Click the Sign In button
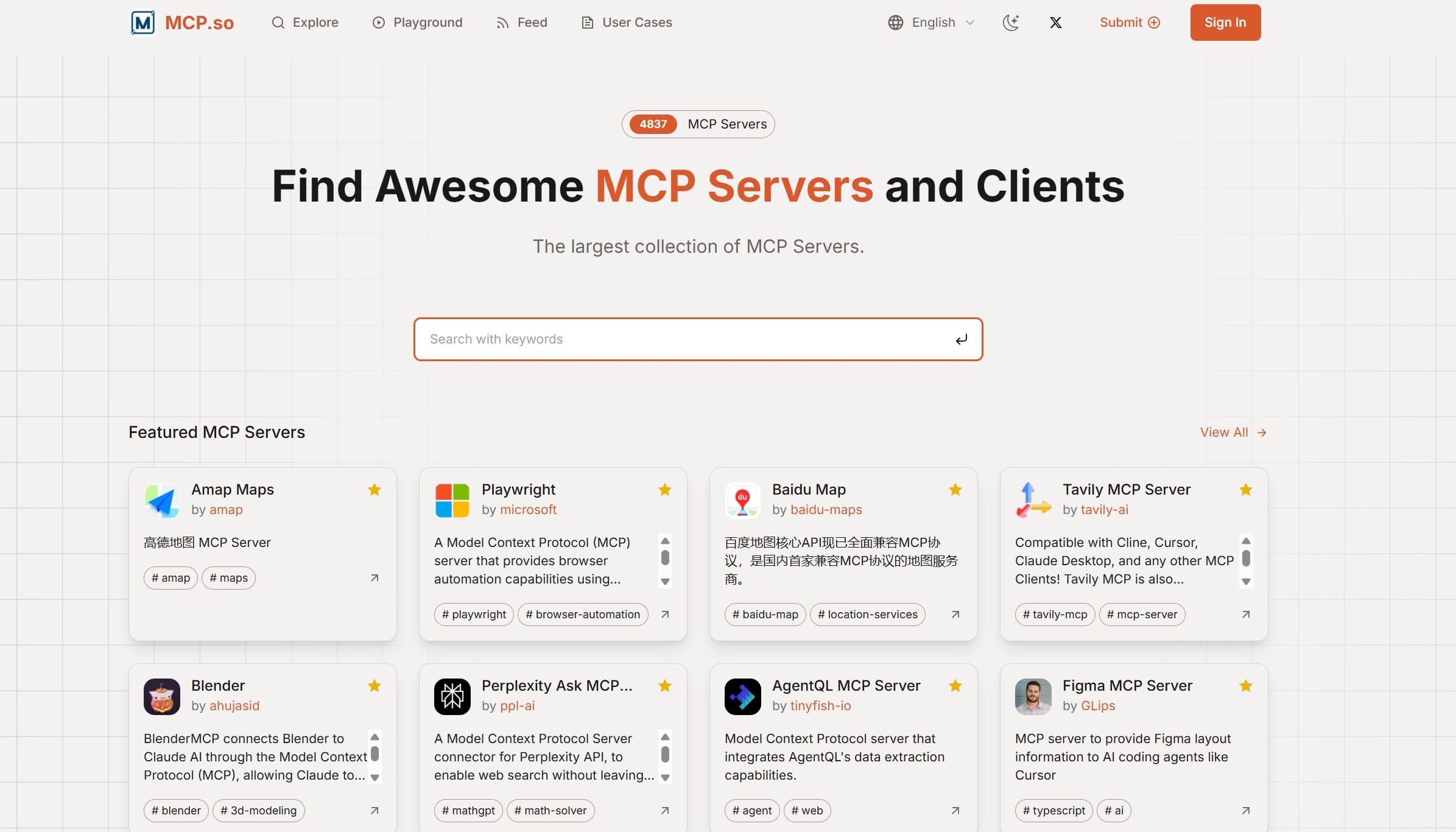The height and width of the screenshot is (832, 1456). pos(1225,23)
